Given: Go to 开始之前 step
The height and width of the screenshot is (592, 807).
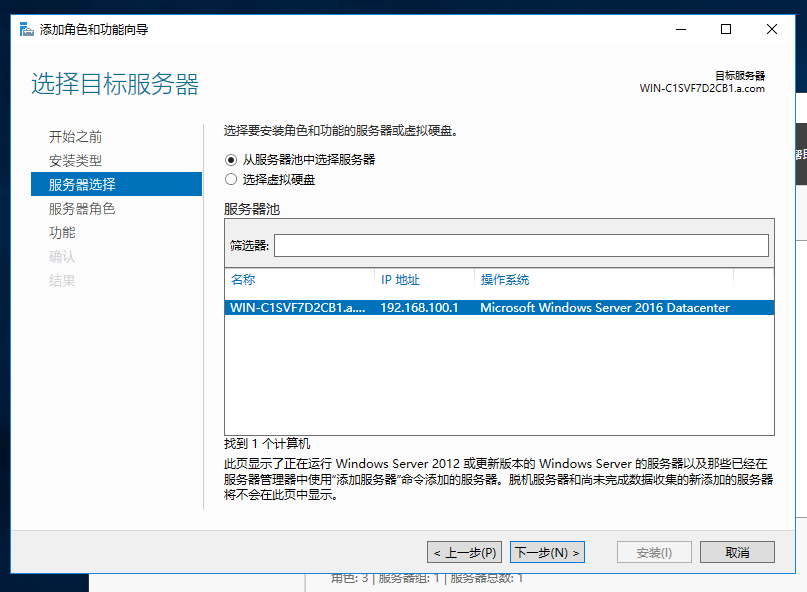Looking at the screenshot, I should click(x=75, y=136).
